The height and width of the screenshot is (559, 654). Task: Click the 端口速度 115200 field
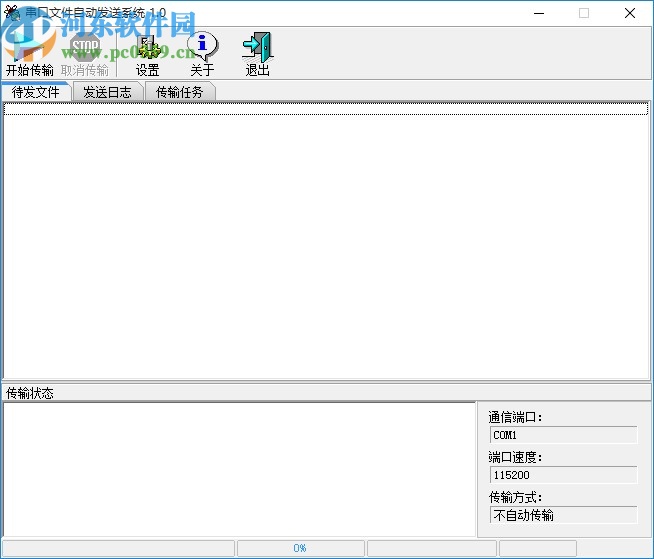(563, 475)
